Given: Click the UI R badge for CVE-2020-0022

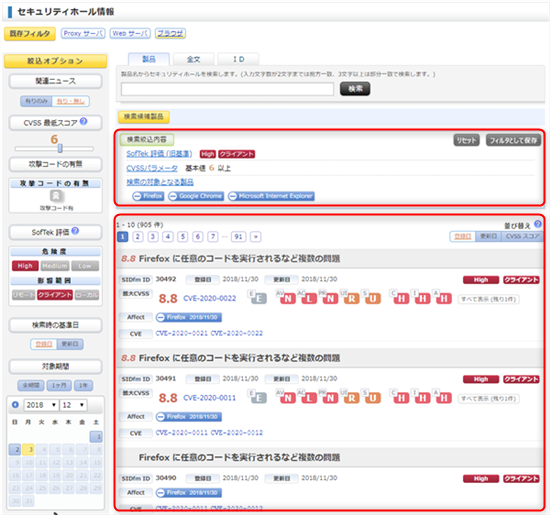Looking at the screenshot, I should [350, 297].
